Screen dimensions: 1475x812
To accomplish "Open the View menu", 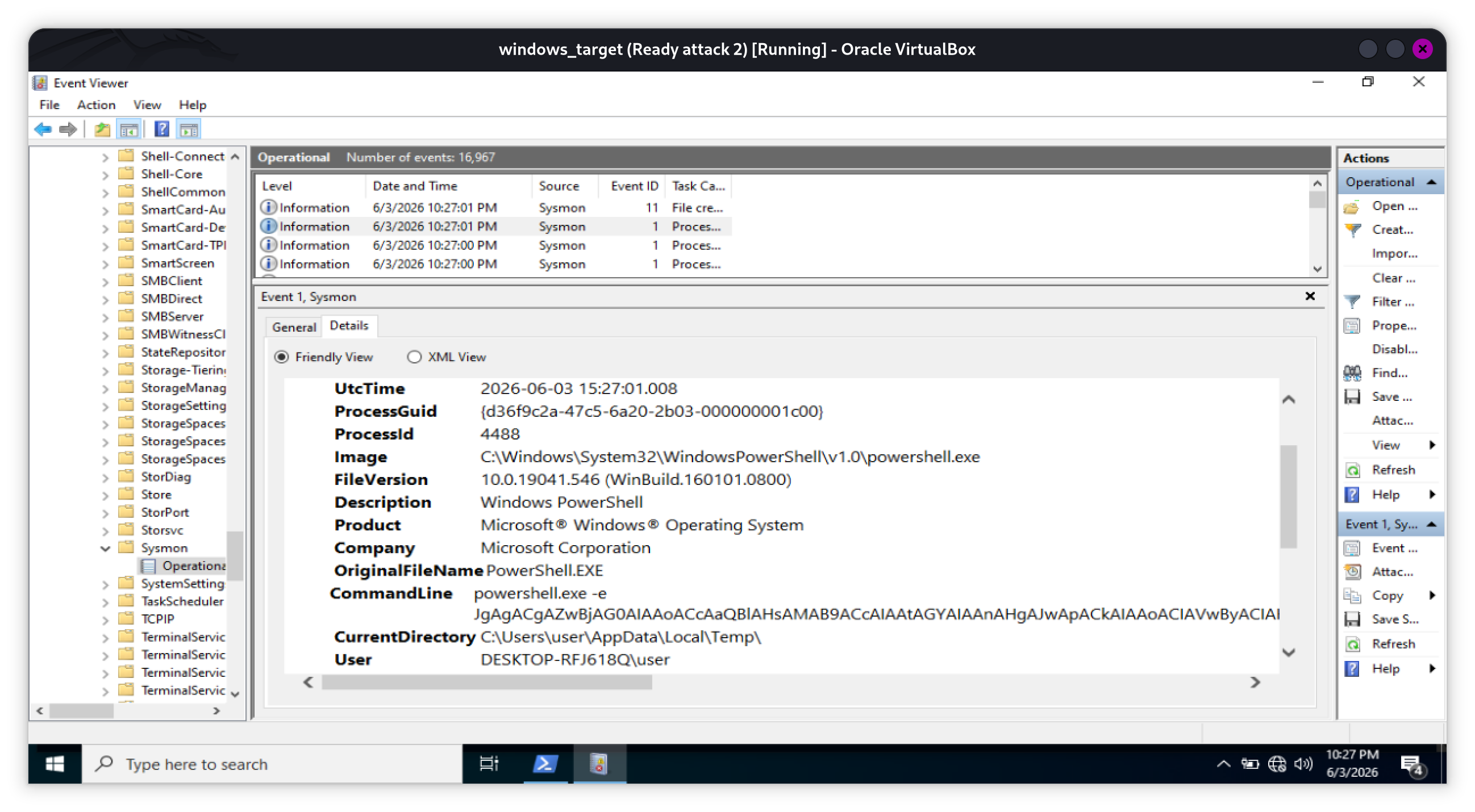I will pos(147,104).
